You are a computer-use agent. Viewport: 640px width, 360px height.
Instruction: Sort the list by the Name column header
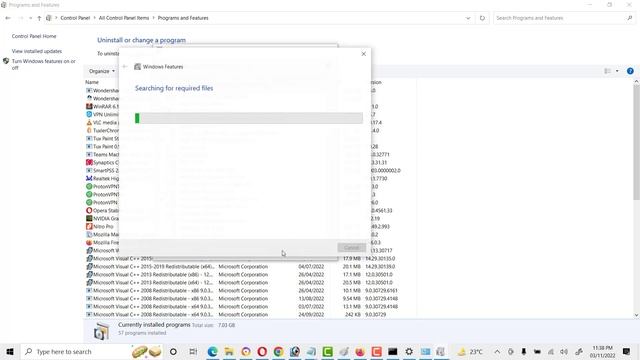pos(92,82)
